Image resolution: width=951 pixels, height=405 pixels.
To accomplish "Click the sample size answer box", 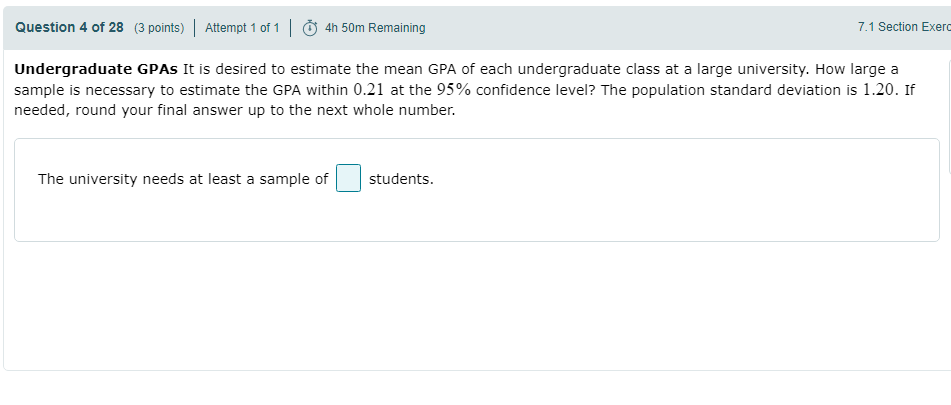I will (x=348, y=179).
